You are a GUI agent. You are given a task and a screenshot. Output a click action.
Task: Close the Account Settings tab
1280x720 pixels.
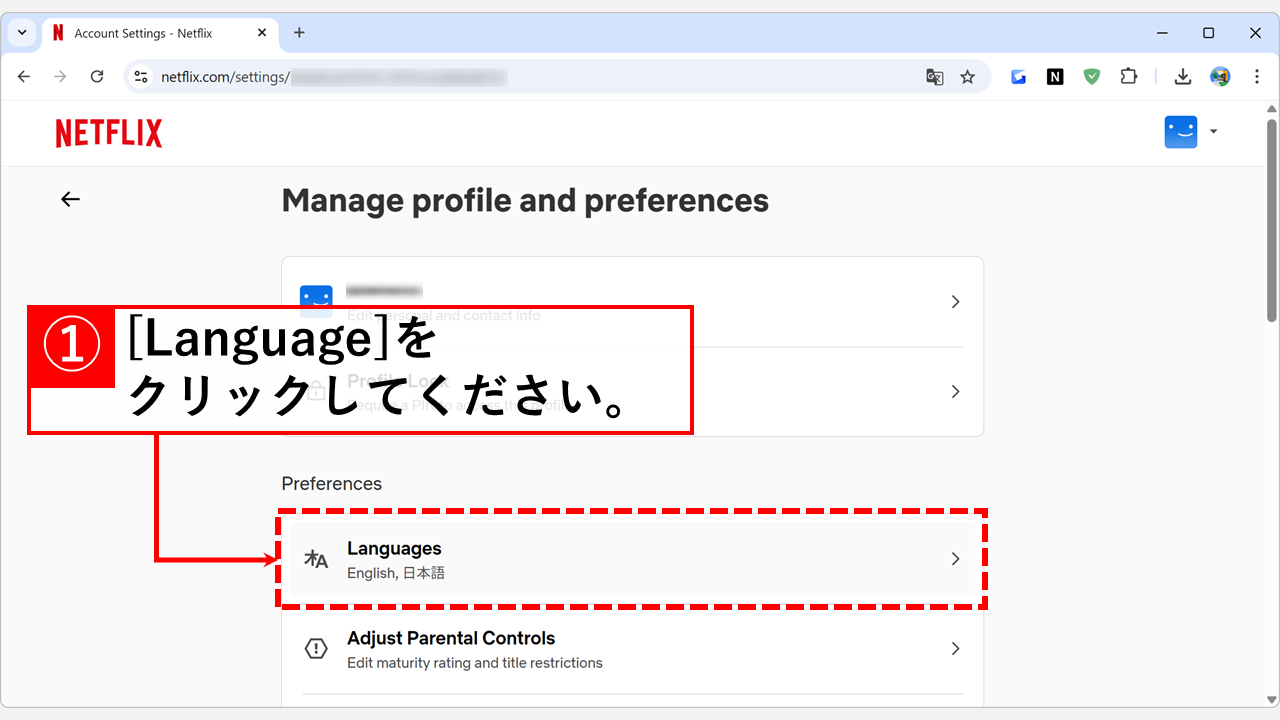[262, 32]
